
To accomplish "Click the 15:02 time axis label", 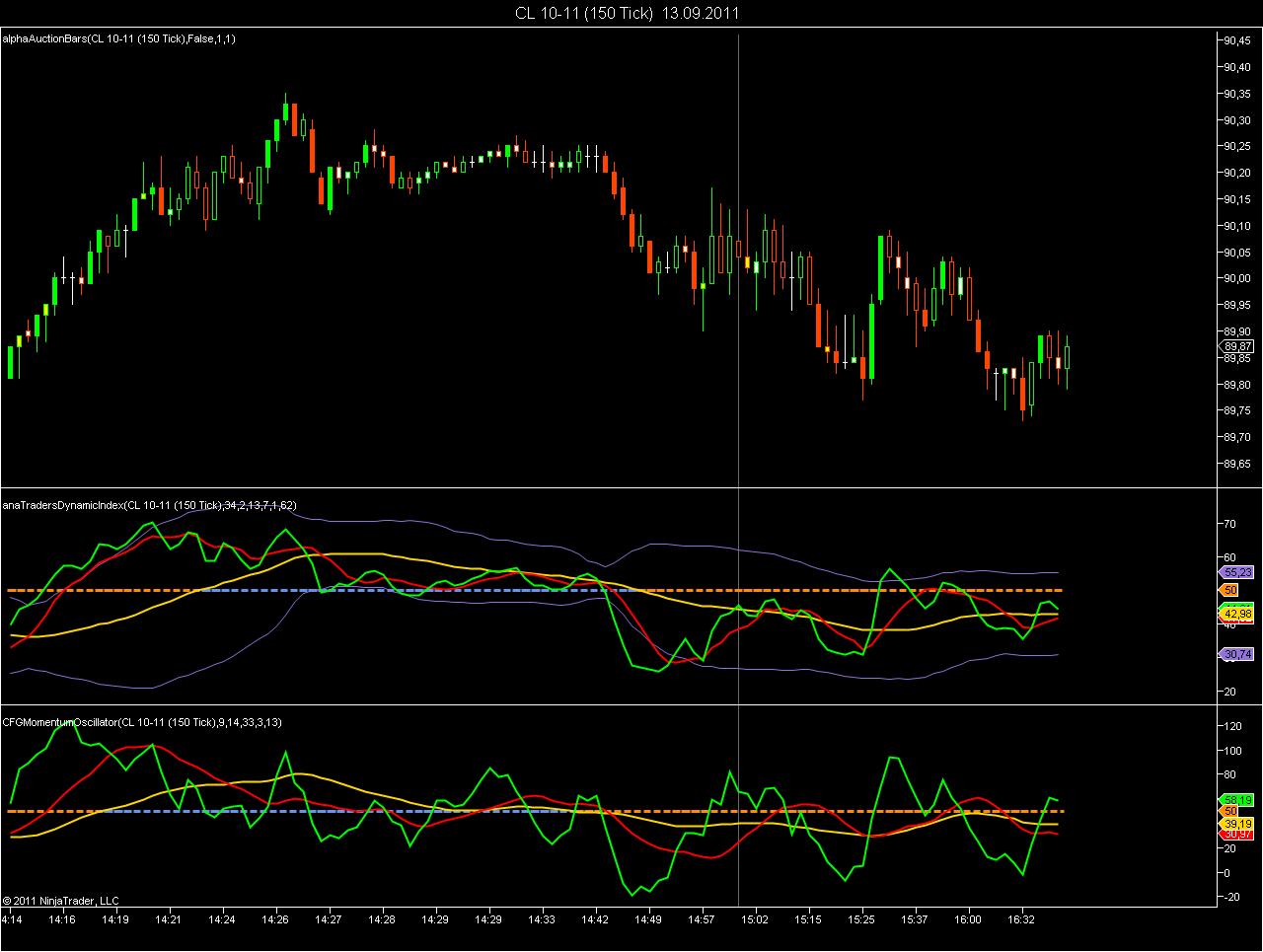I will pos(755,918).
